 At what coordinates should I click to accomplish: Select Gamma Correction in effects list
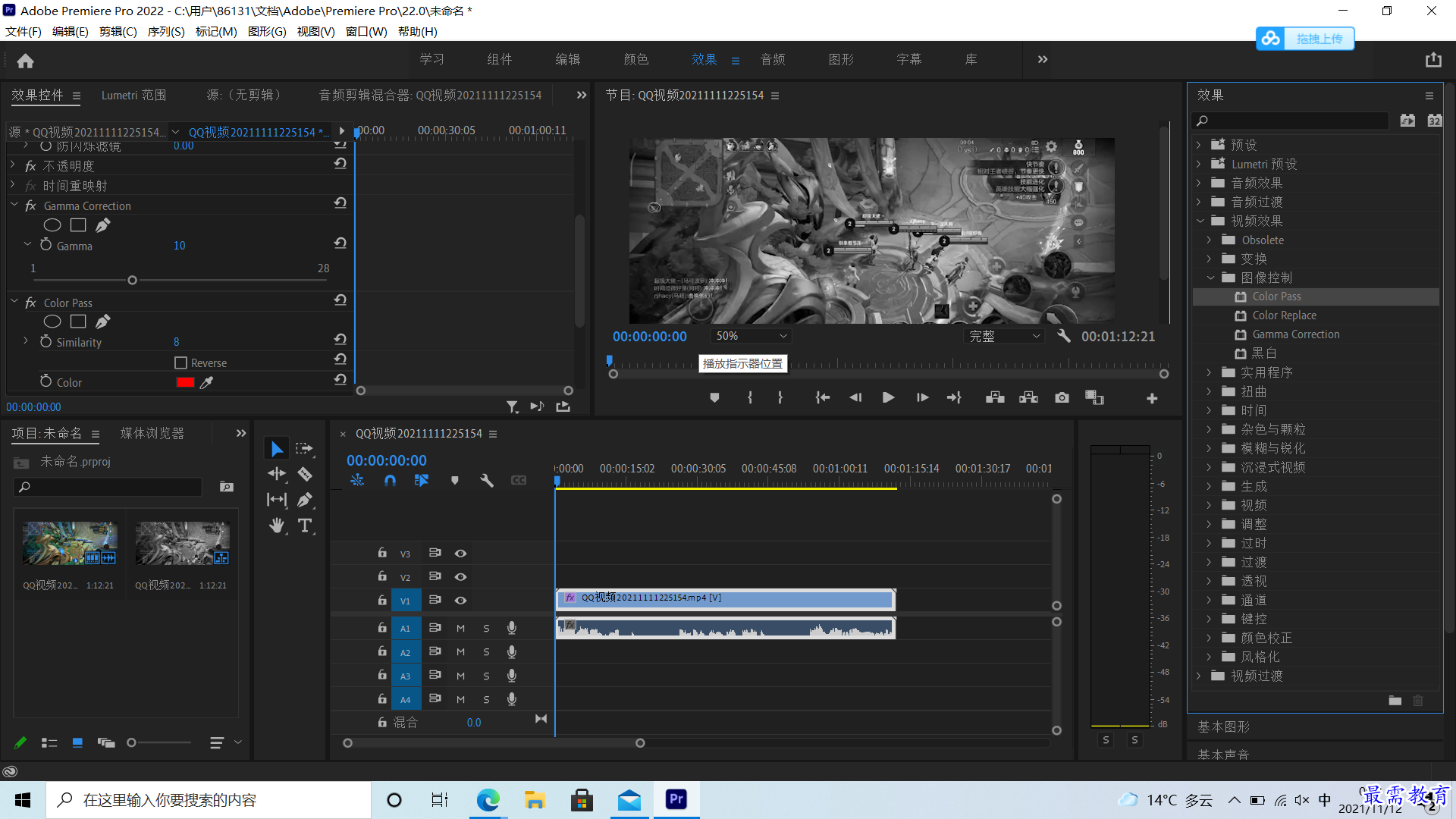pyautogui.click(x=1295, y=334)
